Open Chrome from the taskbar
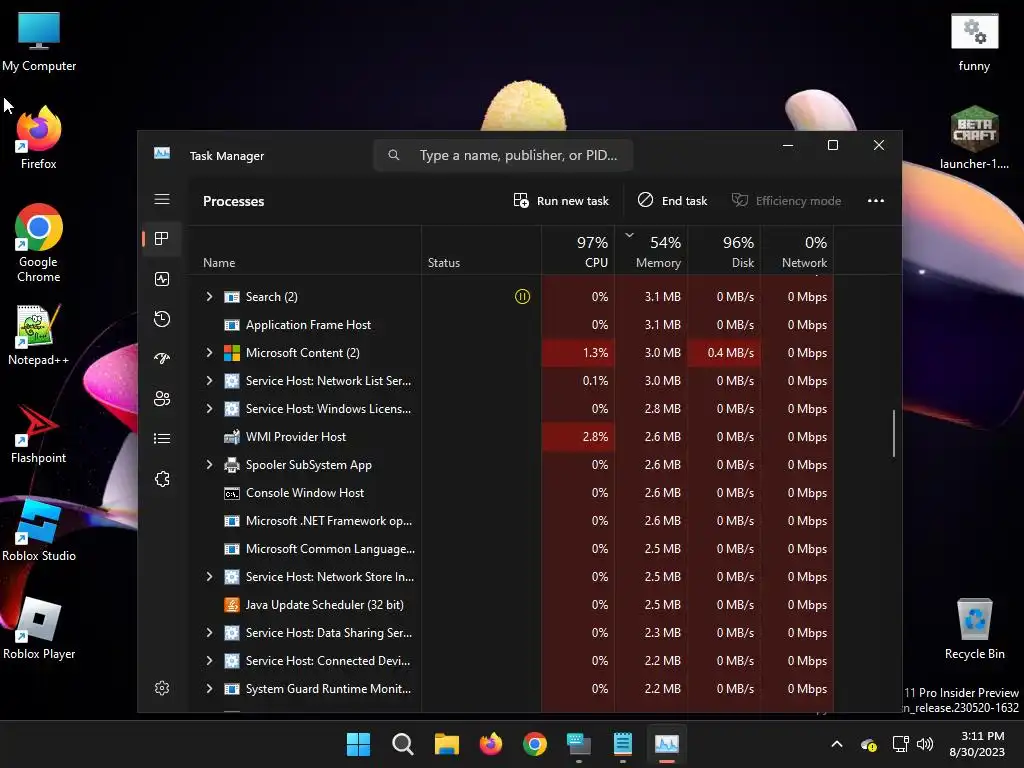The width and height of the screenshot is (1024, 768). point(535,744)
